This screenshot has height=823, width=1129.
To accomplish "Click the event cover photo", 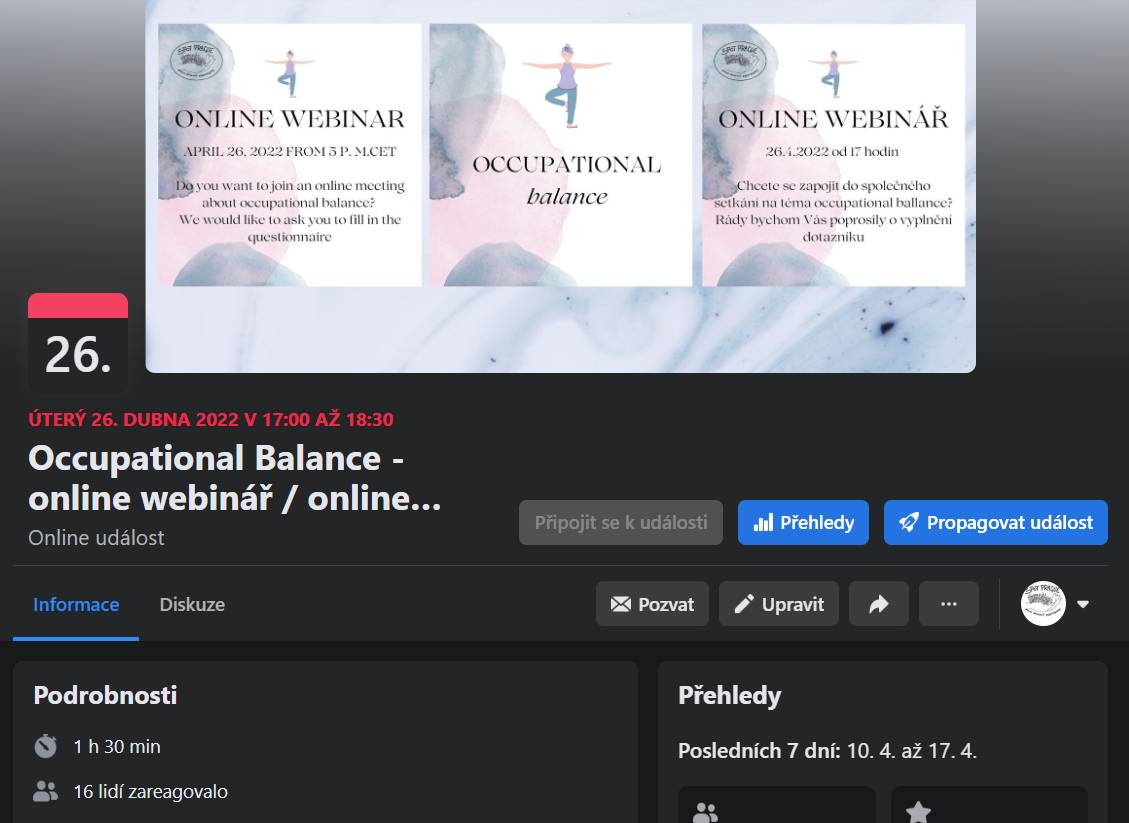I will click(x=560, y=186).
